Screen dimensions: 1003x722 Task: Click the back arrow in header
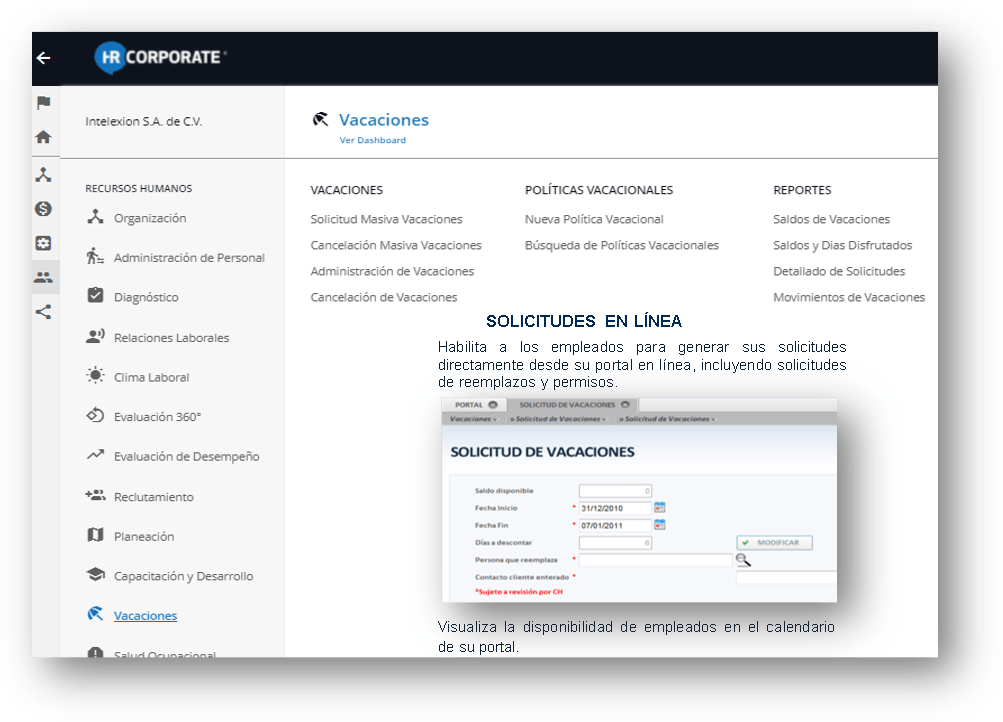43,58
